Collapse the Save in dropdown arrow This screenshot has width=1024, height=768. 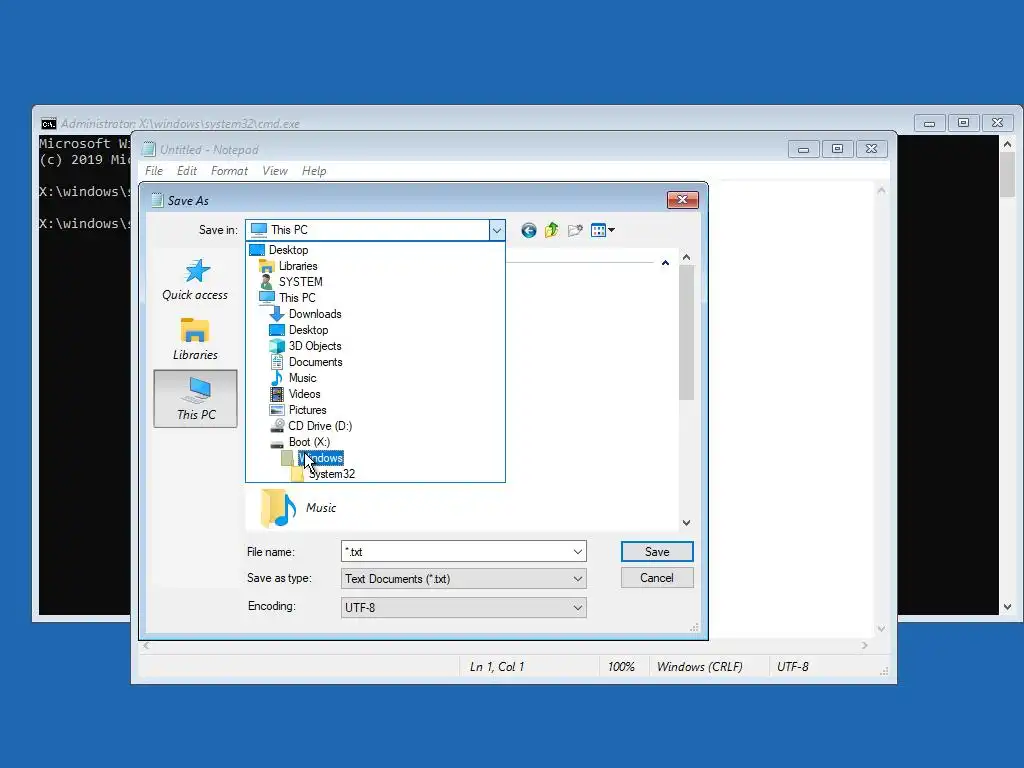pyautogui.click(x=497, y=230)
